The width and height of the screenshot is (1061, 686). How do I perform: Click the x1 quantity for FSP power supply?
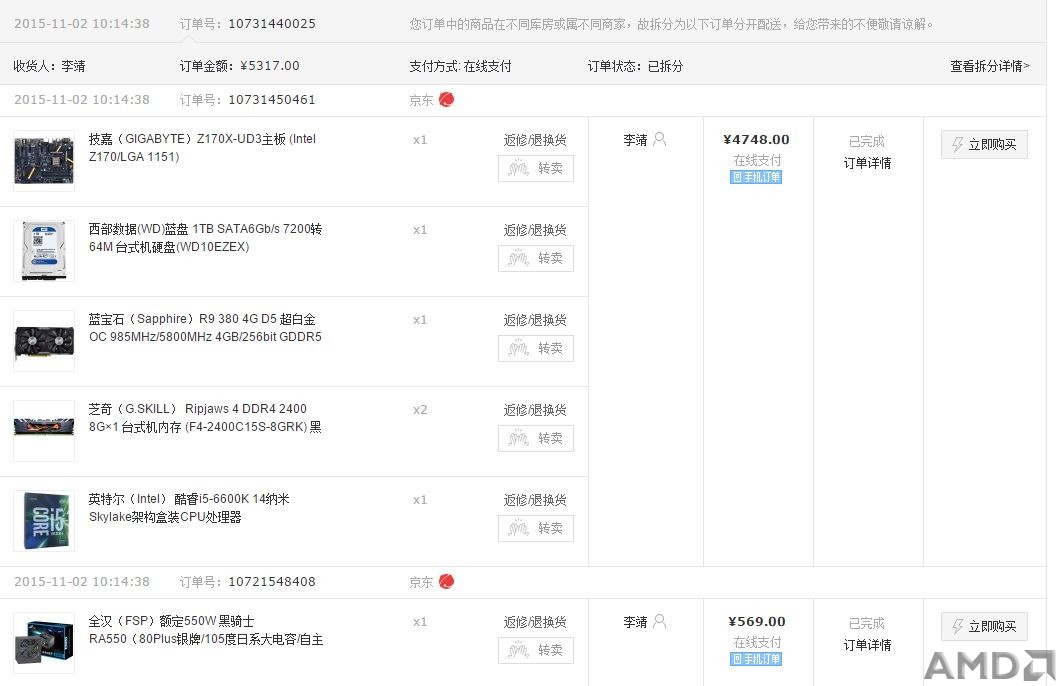tap(420, 622)
